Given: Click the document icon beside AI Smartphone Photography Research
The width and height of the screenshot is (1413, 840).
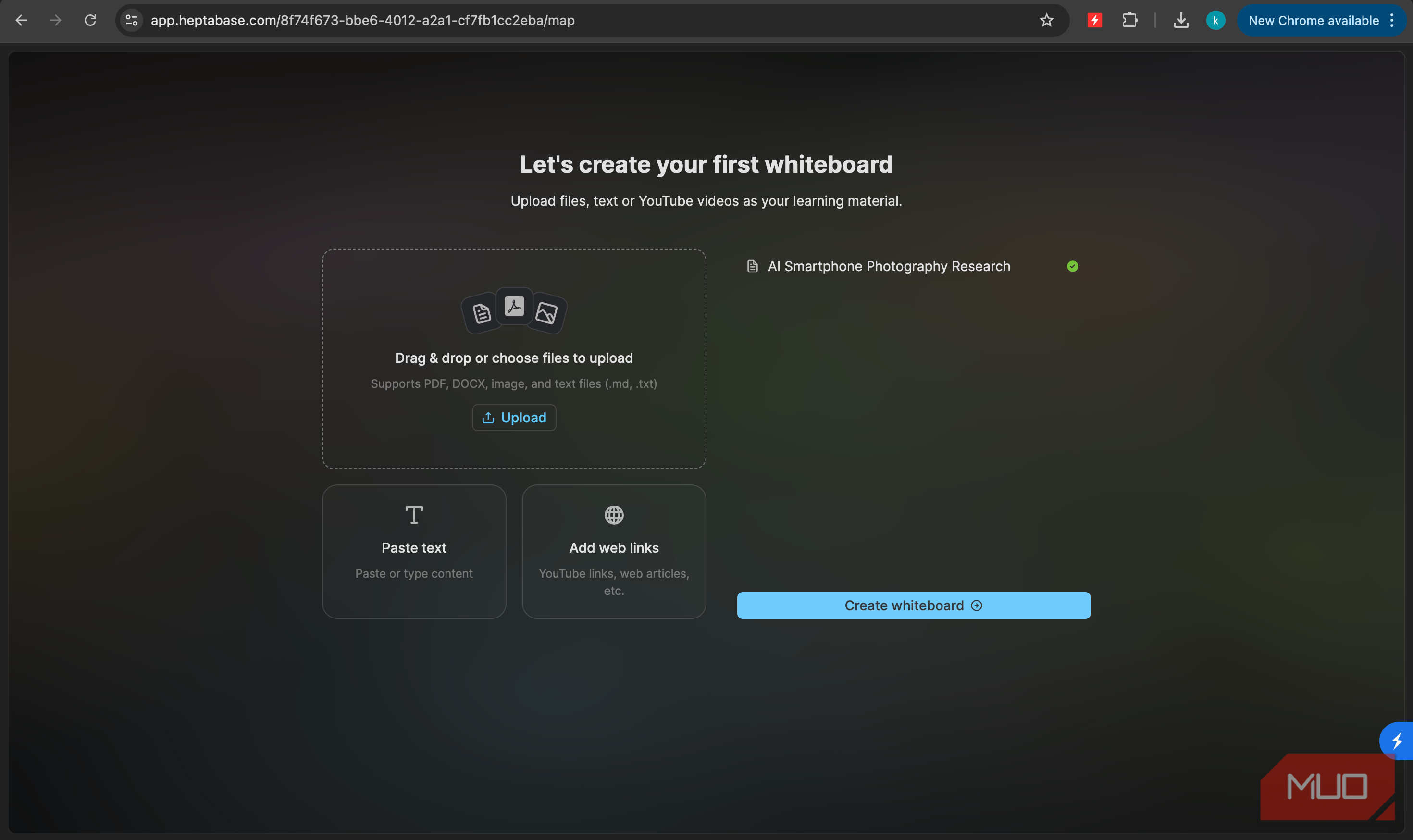Looking at the screenshot, I should coord(752,266).
